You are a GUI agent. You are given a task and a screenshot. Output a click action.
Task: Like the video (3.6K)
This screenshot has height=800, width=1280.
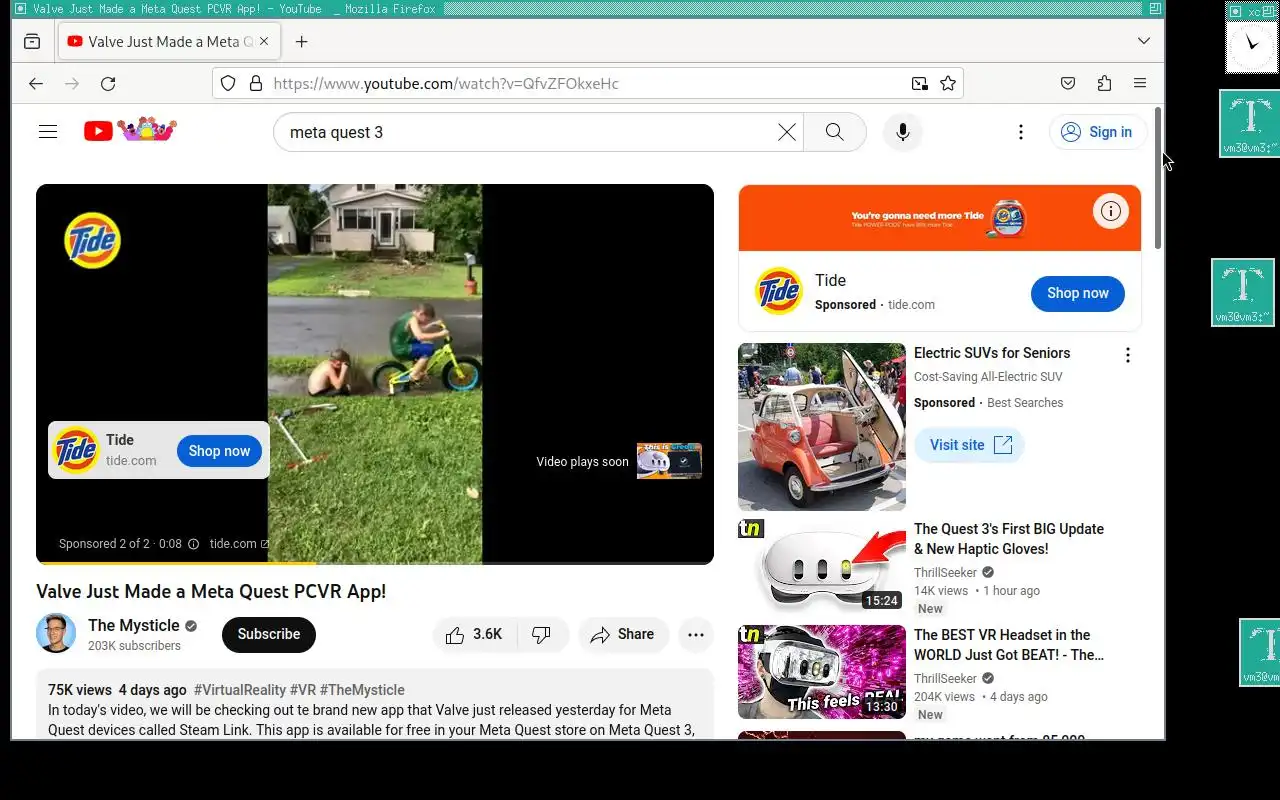475,635
